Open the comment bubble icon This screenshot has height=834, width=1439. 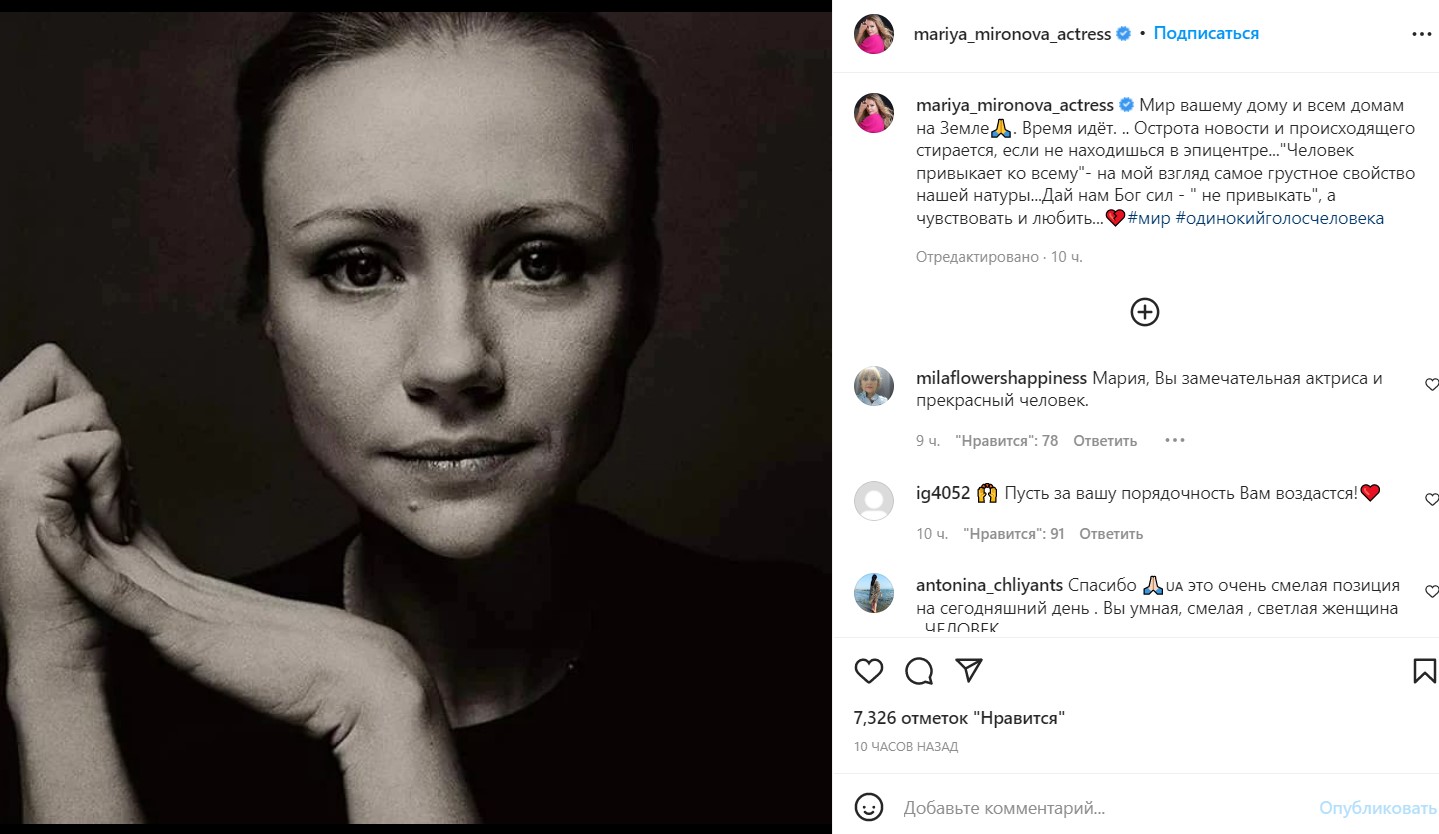tap(919, 671)
